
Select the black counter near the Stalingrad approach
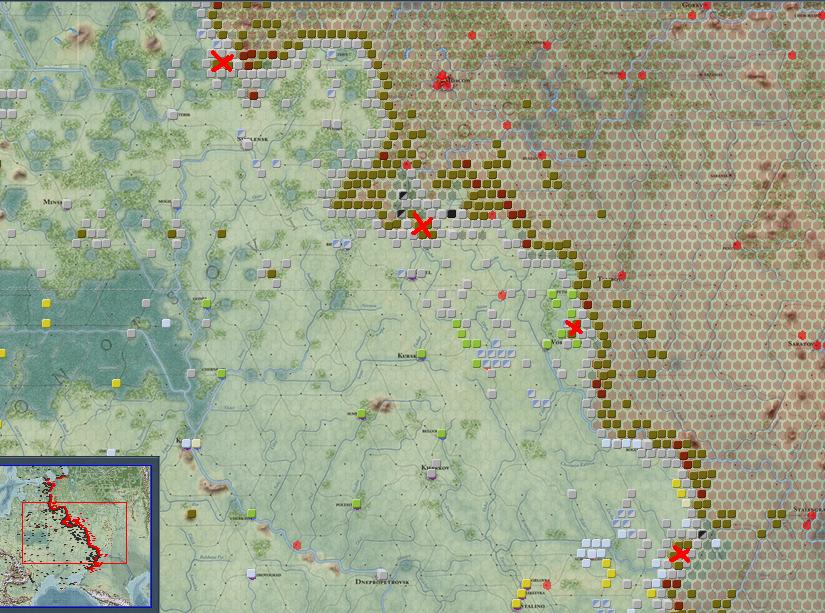pos(702,535)
